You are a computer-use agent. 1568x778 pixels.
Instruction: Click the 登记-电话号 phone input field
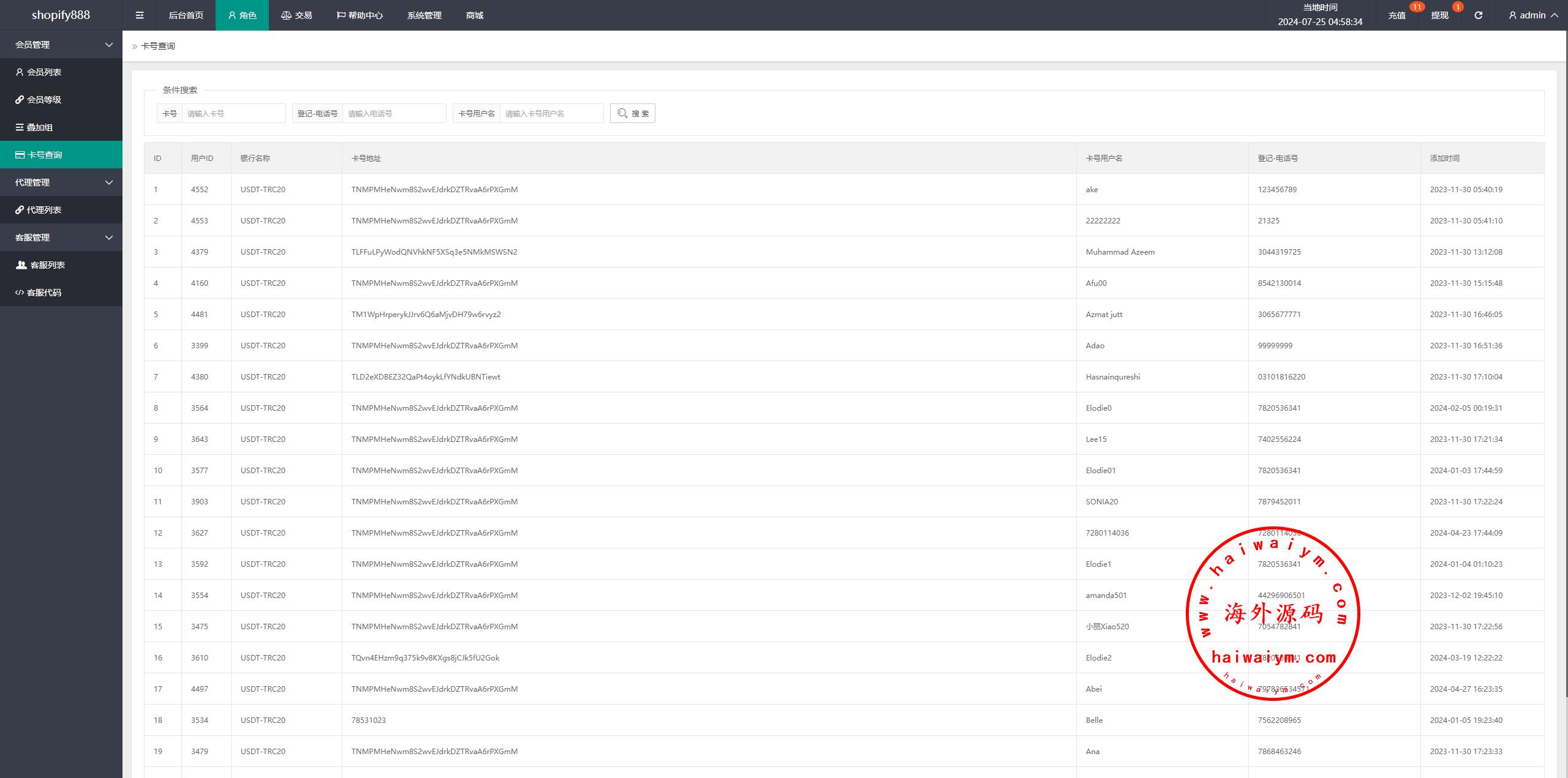pos(394,113)
